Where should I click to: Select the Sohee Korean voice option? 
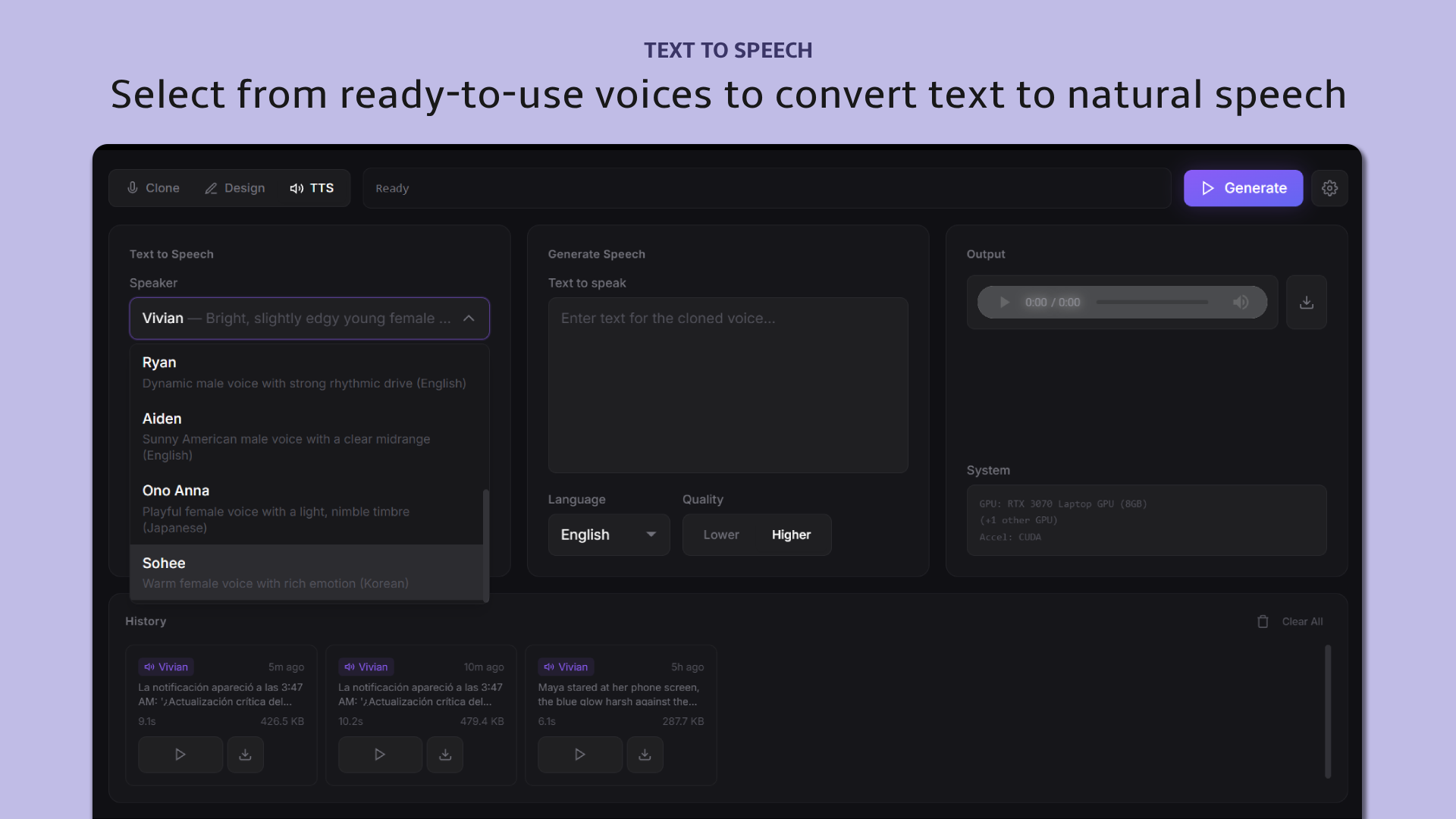306,573
